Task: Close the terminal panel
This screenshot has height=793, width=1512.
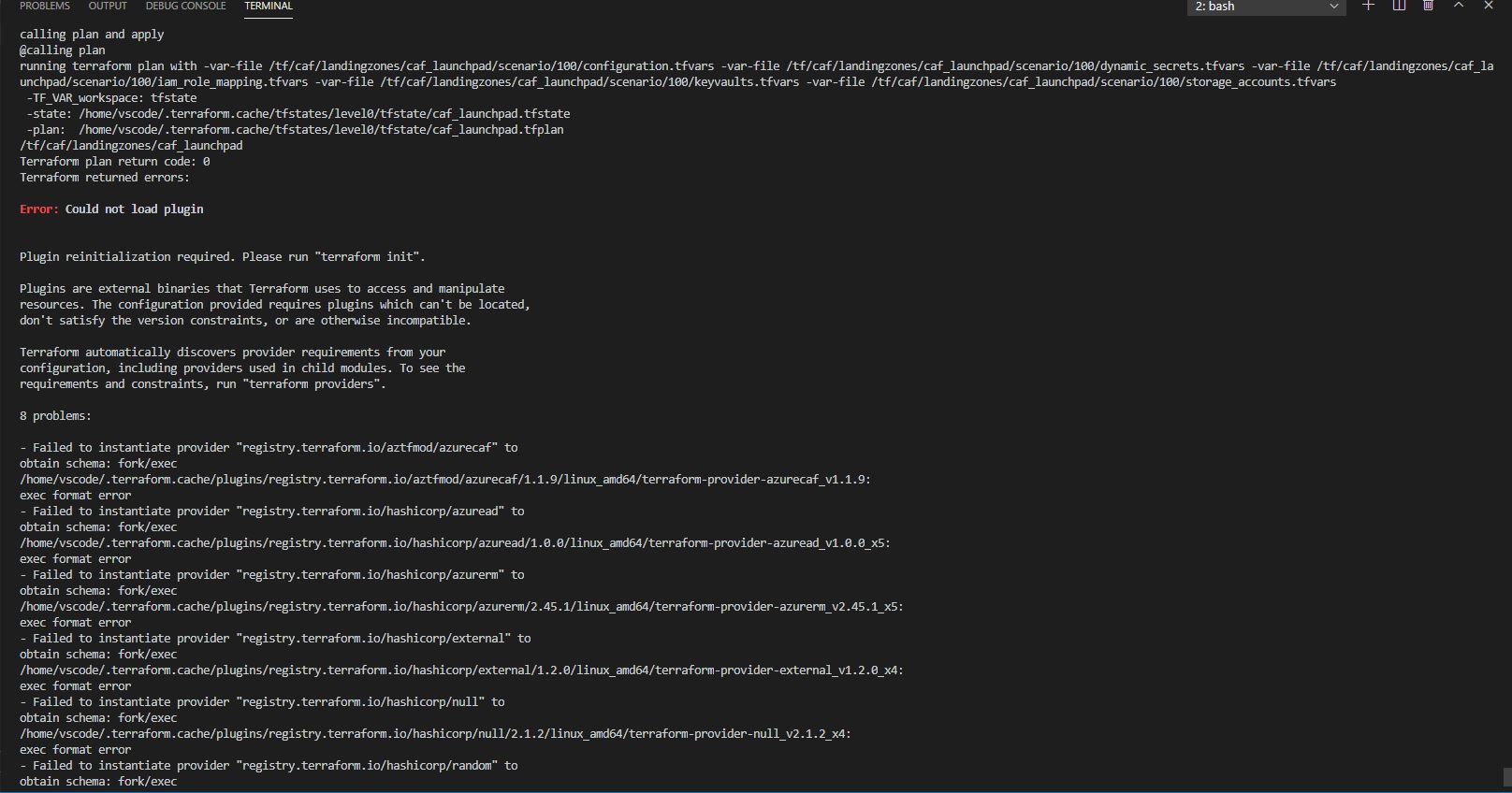Action: [x=1488, y=6]
